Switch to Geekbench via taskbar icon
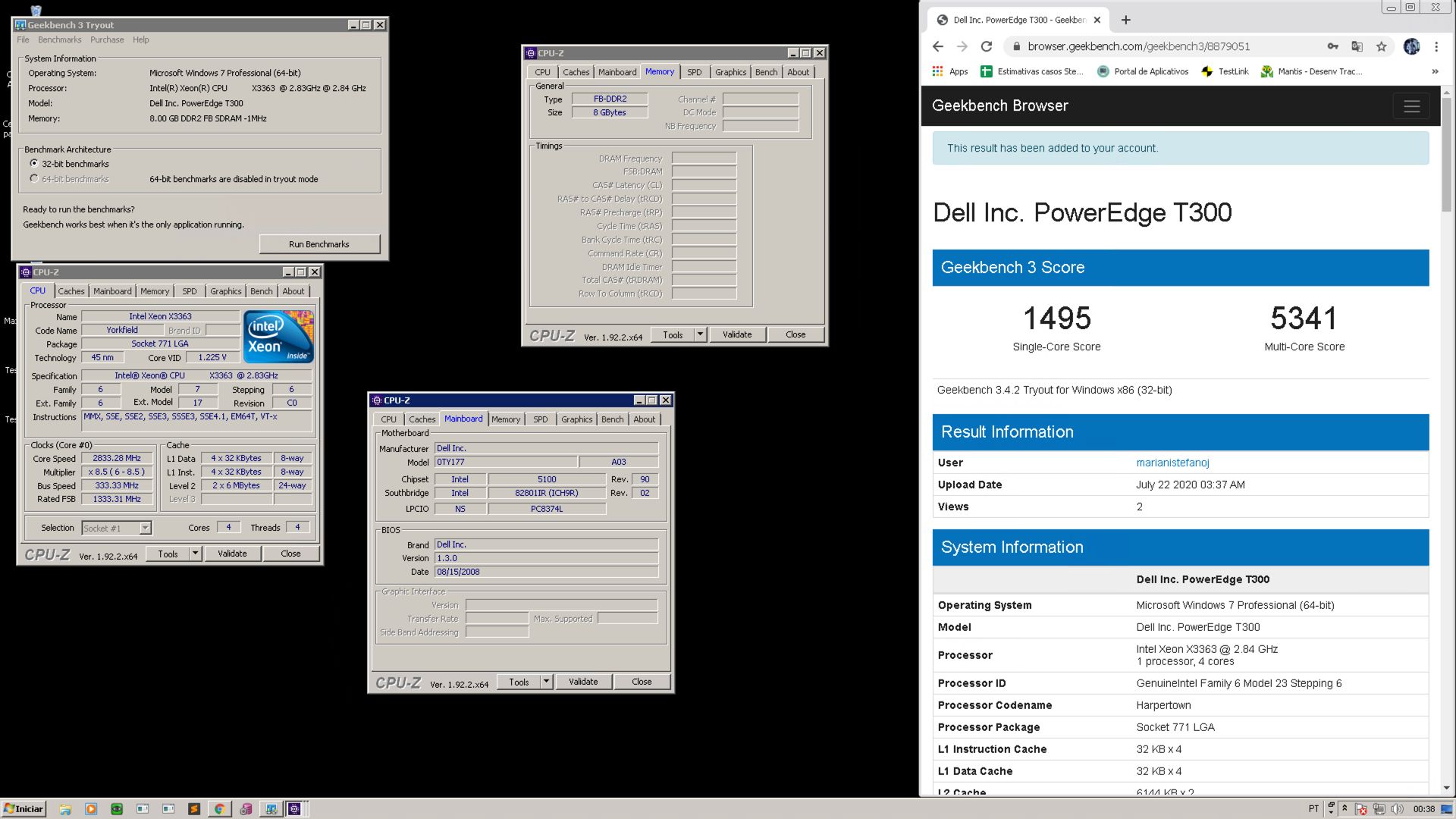This screenshot has height=819, width=1456. tap(271, 809)
